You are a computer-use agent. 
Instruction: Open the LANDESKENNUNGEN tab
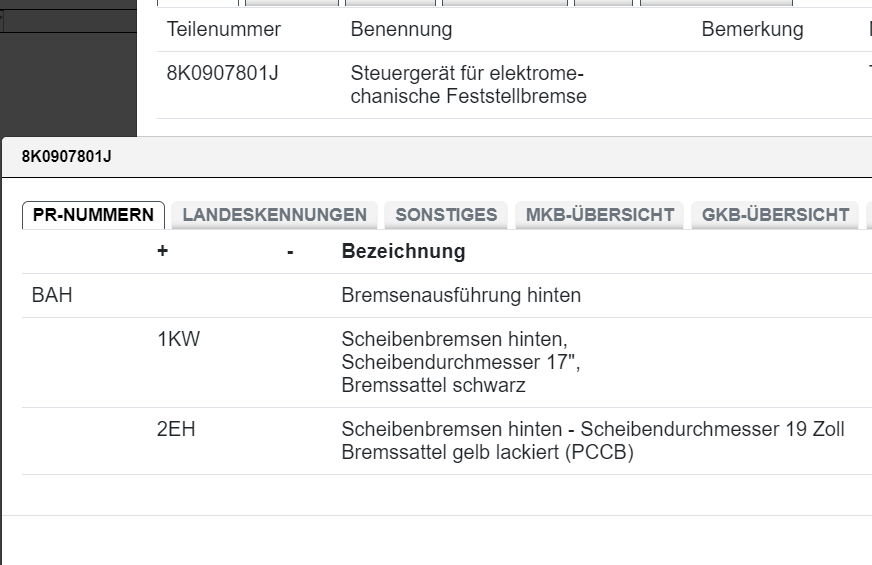click(x=274, y=215)
